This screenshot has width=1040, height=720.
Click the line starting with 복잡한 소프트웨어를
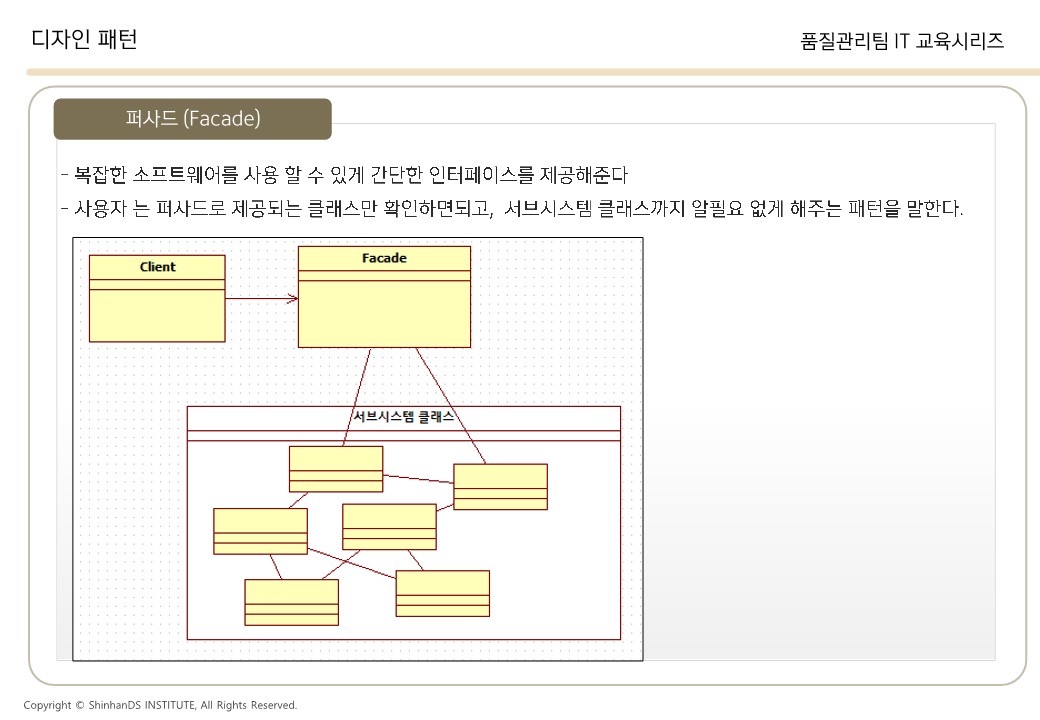344,175
